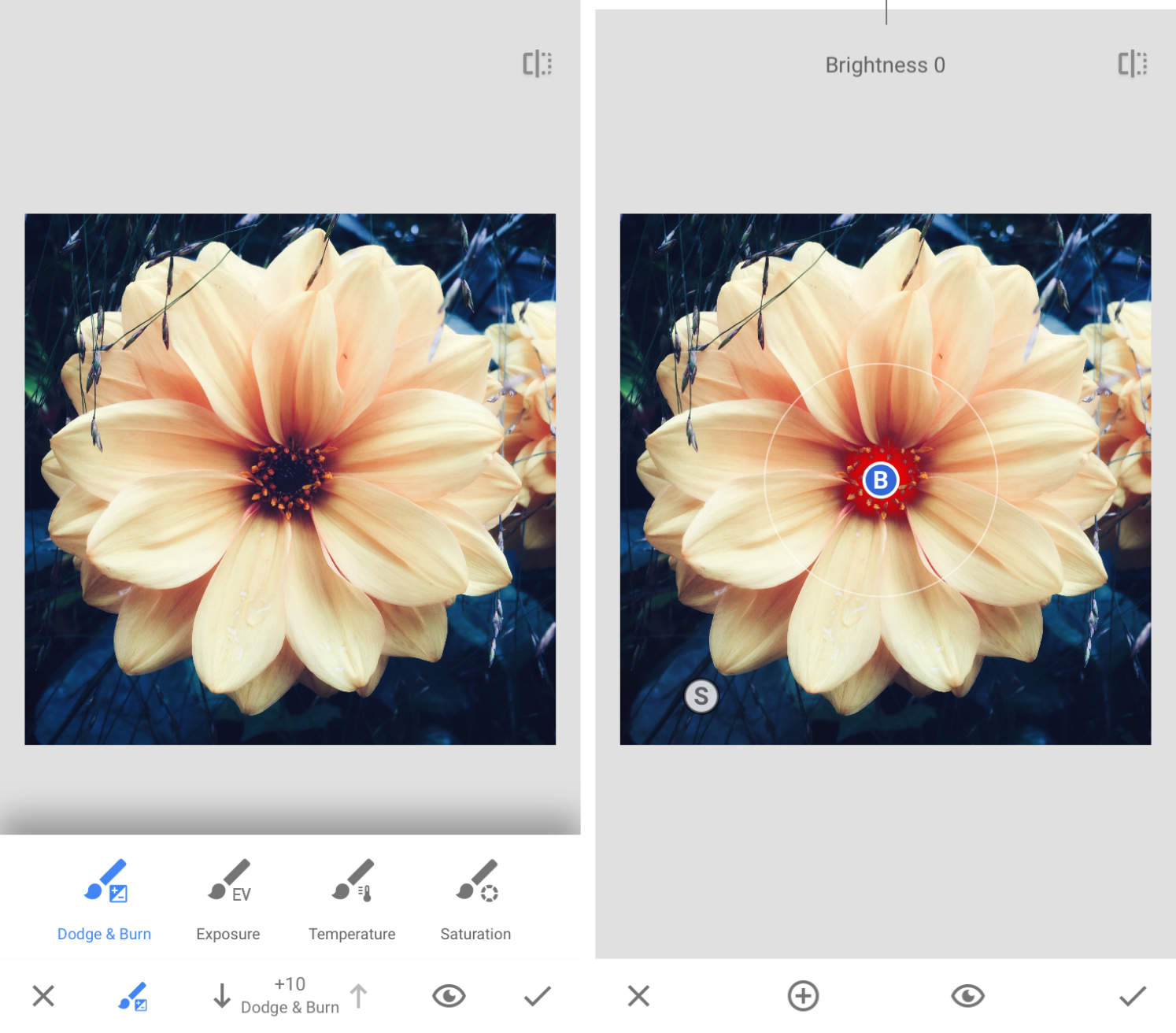Viewport: 1176px width, 1033px height.
Task: Switch to the Dodge & Burn tab
Action: (x=104, y=934)
